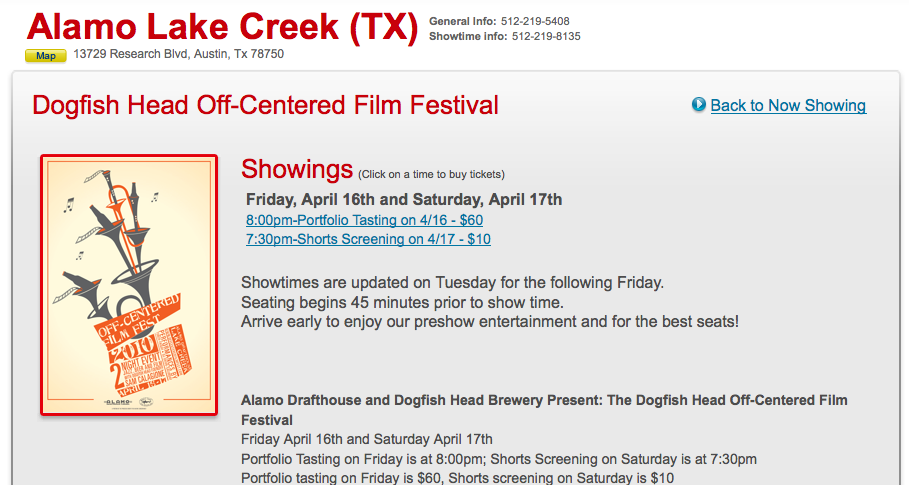This screenshot has width=909, height=485.
Task: Click the Alamo logo at the poster bottom
Action: click(x=118, y=402)
